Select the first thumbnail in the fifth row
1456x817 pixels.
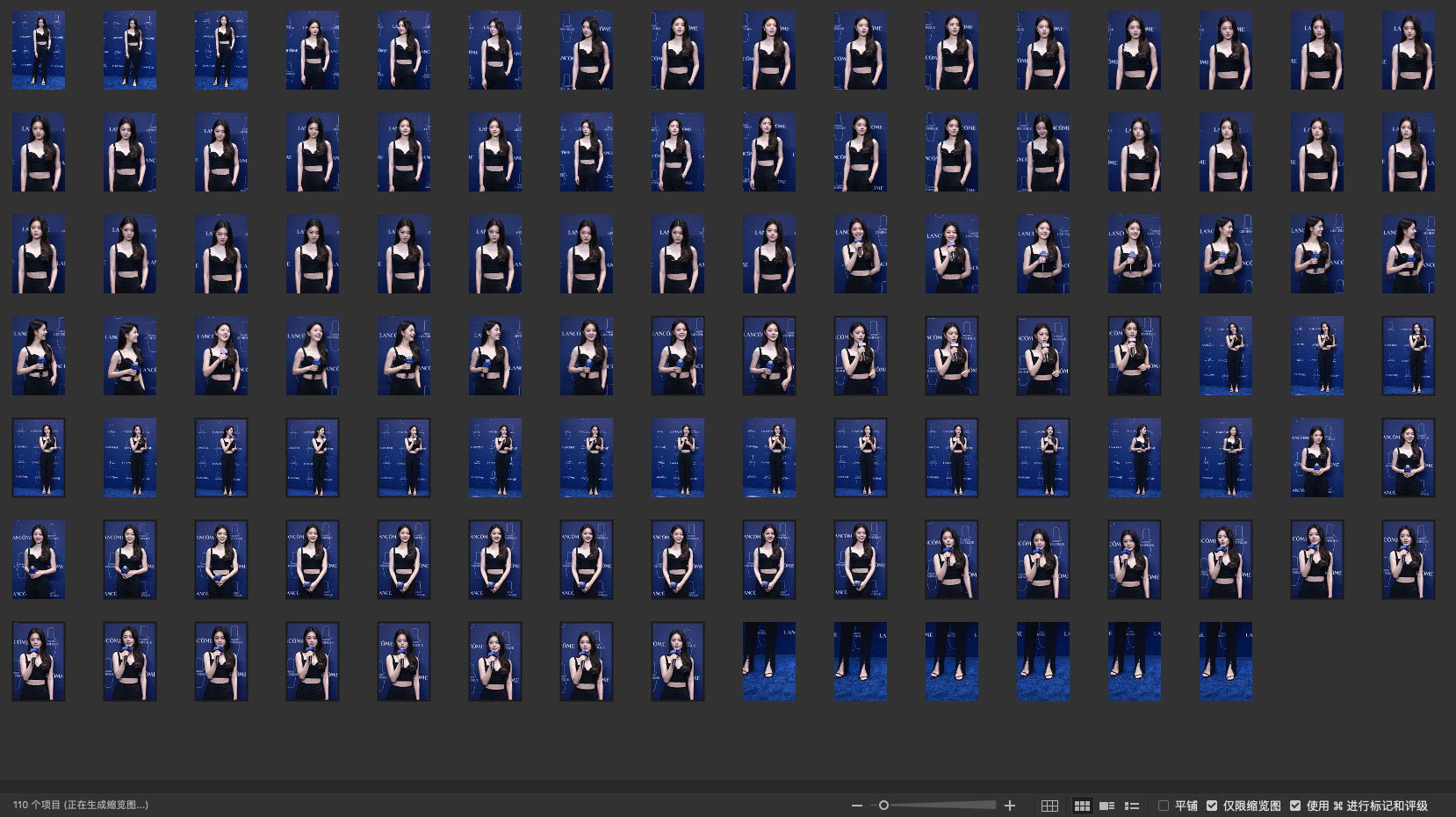39,458
